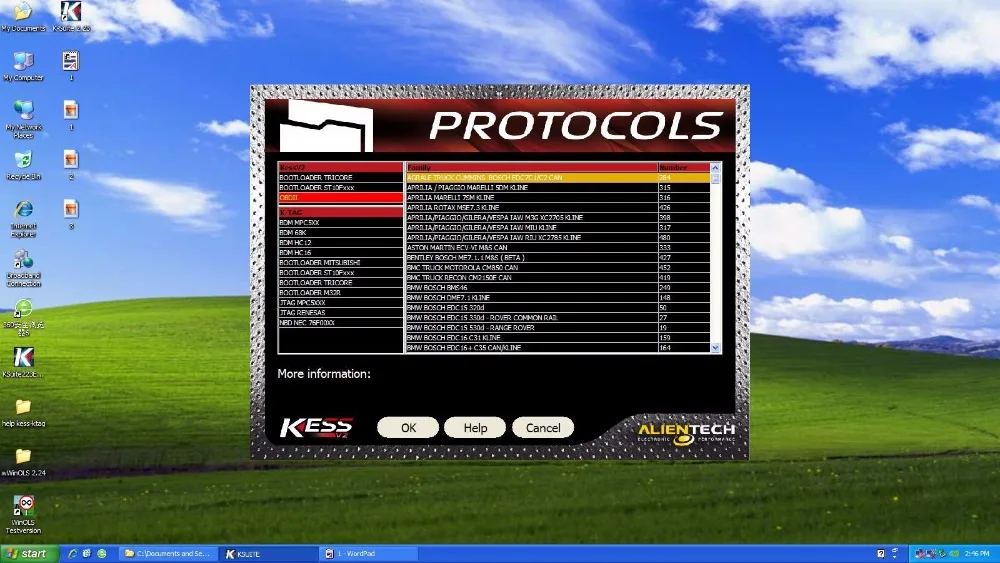This screenshot has width=1000, height=563.
Task: Select BMW BOSCH DME7.1 KLINE row
Action: [x=558, y=298]
